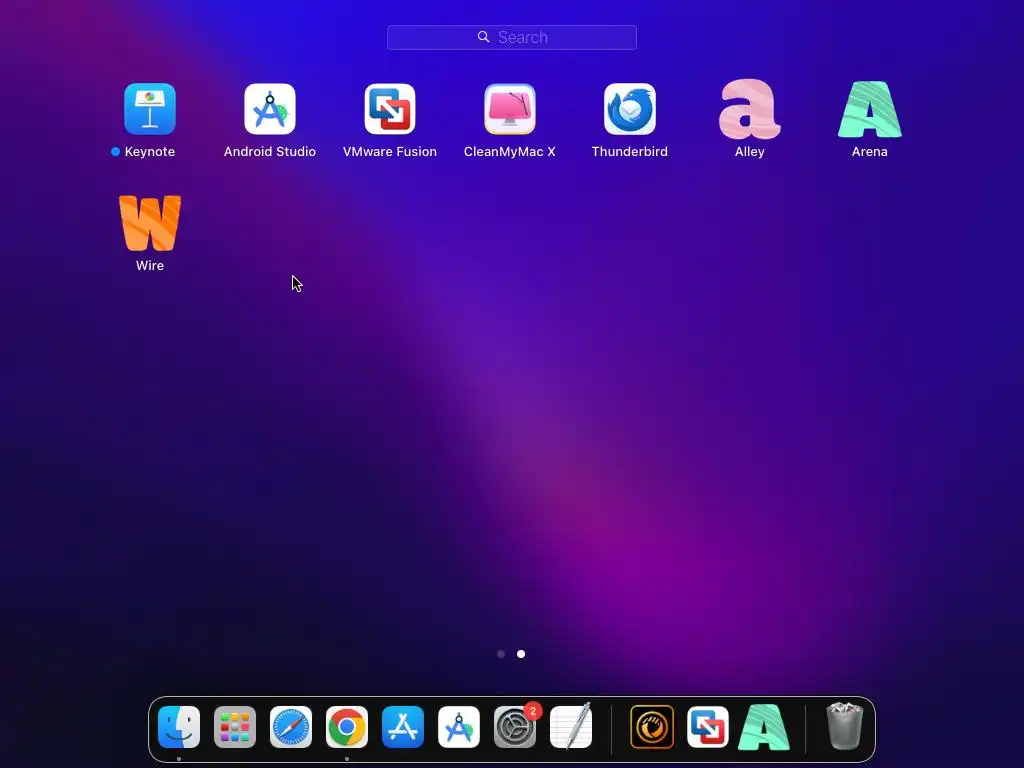Click the Launchpad Search field
Viewport: 1024px width, 768px height.
512,37
